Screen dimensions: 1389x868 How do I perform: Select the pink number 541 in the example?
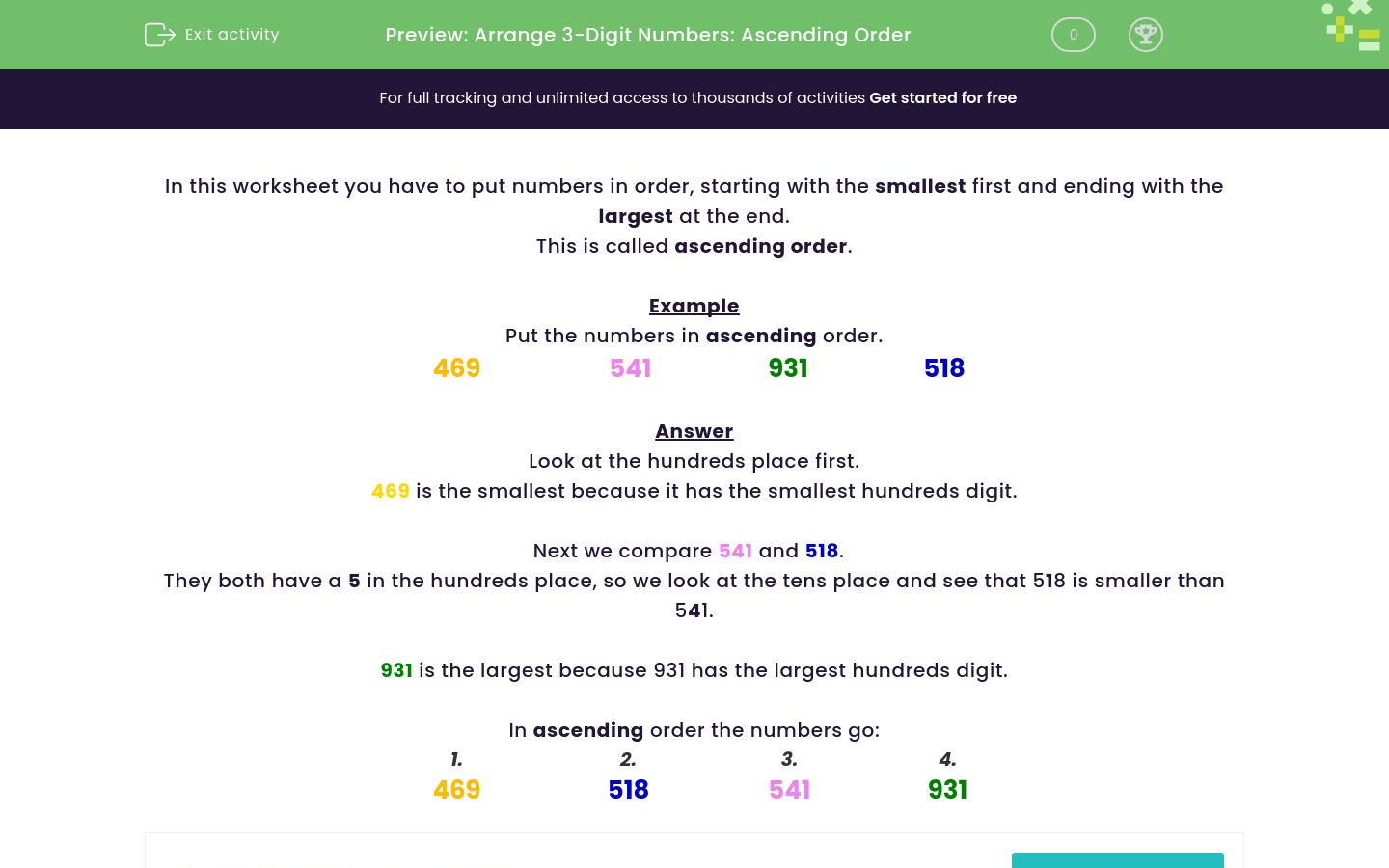point(630,368)
